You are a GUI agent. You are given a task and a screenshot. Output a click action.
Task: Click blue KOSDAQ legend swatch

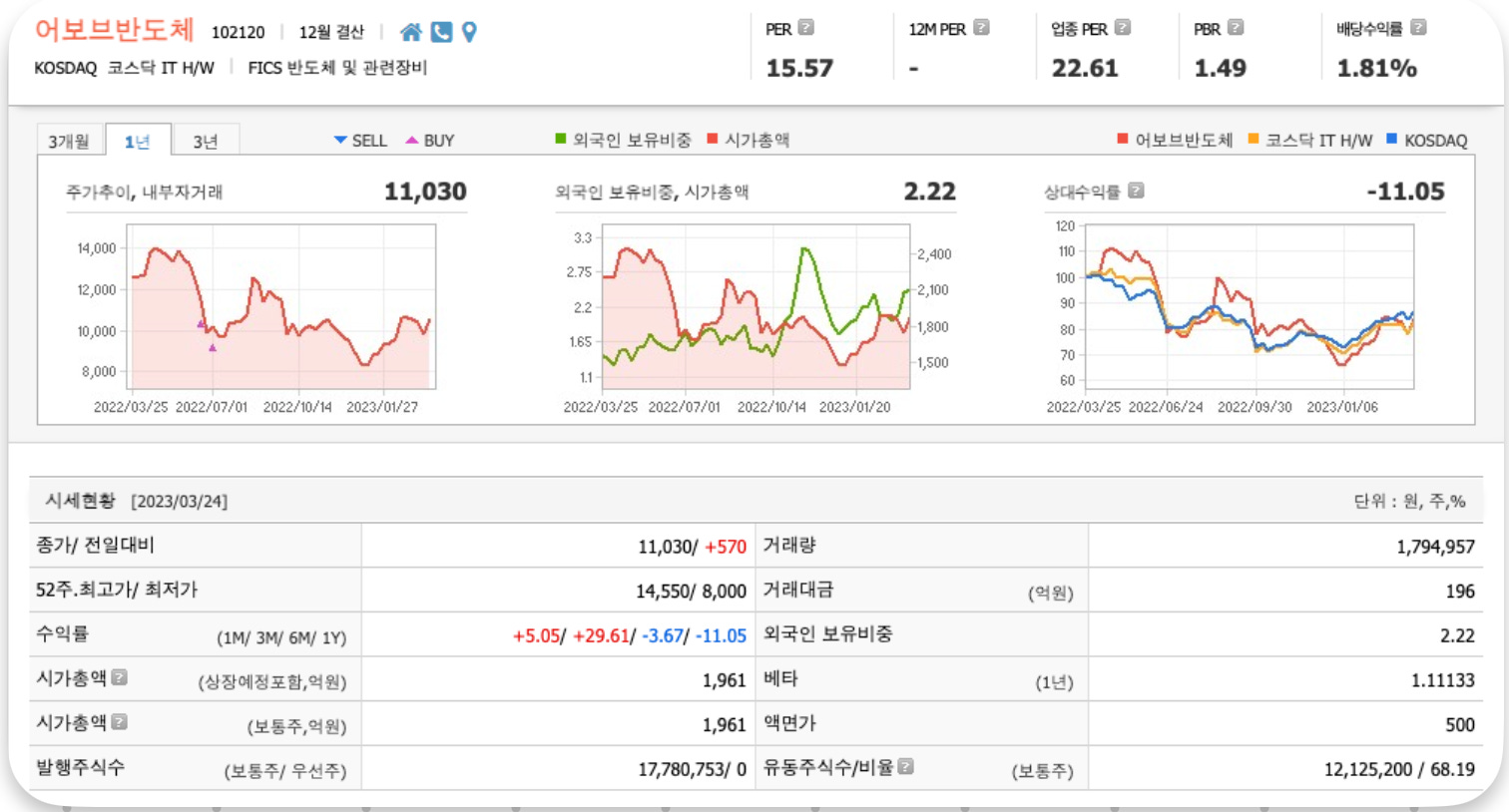coord(1392,139)
